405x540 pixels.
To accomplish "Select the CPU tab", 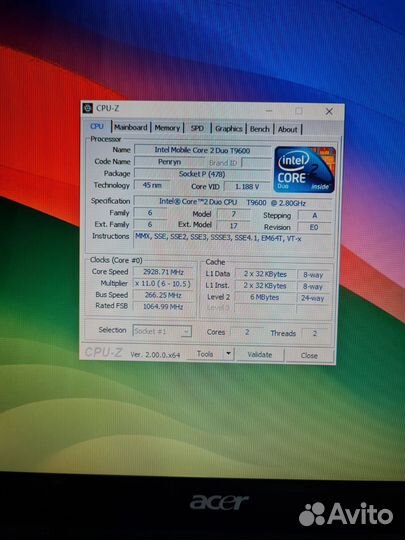I will 97,126.
